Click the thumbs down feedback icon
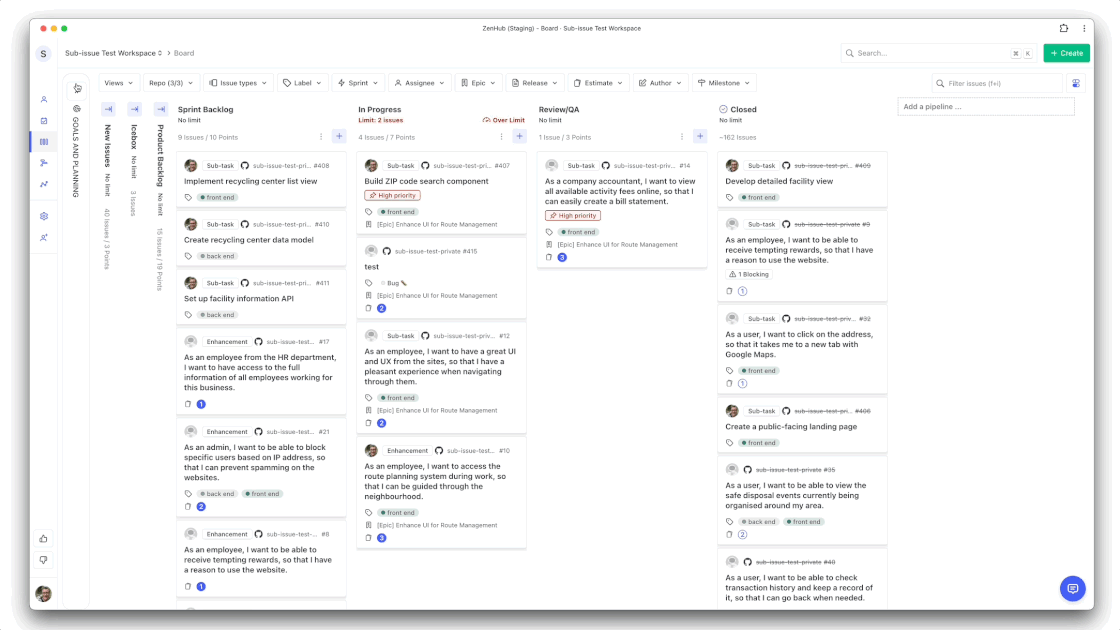Screen dimensions: 1120x630 coord(44,560)
